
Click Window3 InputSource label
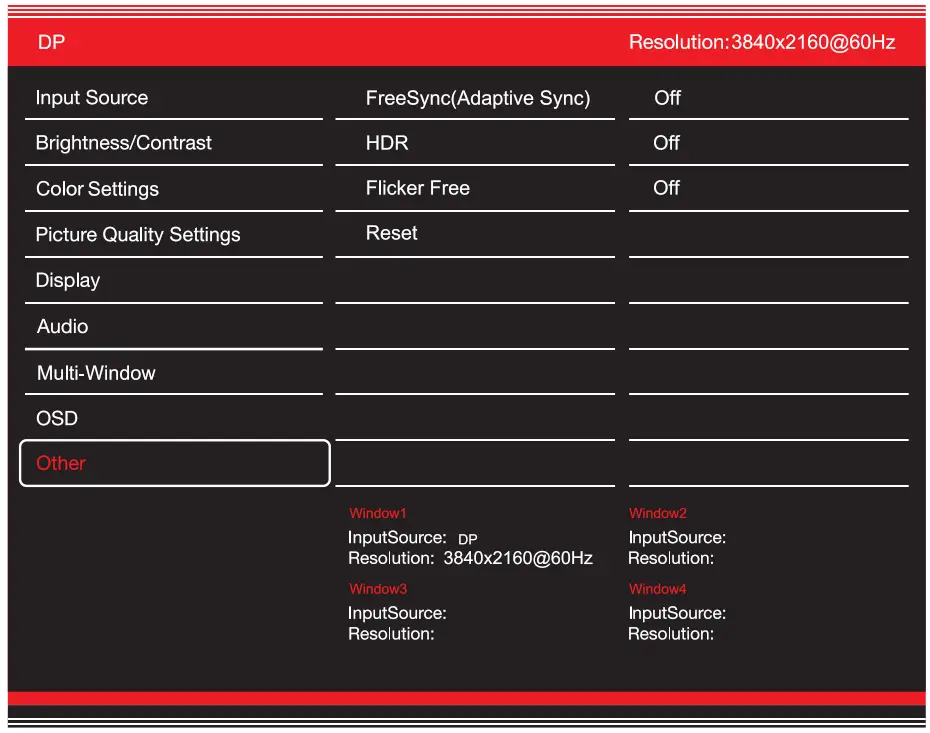pyautogui.click(x=397, y=613)
